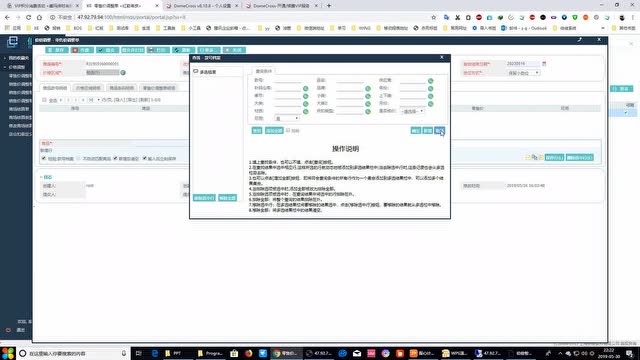Open lookup icon beside 年份 field
Viewport: 640px width, 360px height.
(430, 89)
